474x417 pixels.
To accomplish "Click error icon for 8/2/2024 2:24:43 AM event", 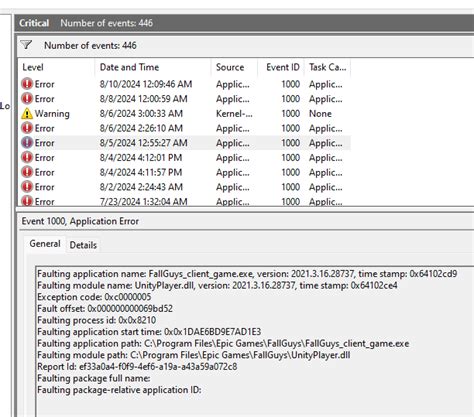I will pyautogui.click(x=27, y=187).
